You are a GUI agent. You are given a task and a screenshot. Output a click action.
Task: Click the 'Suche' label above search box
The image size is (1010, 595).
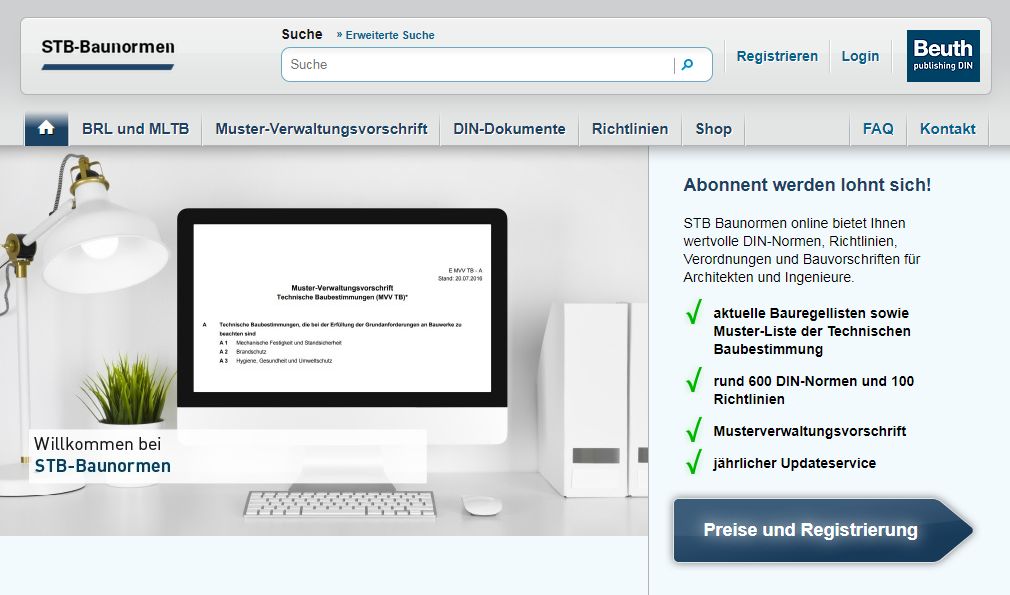click(x=301, y=35)
